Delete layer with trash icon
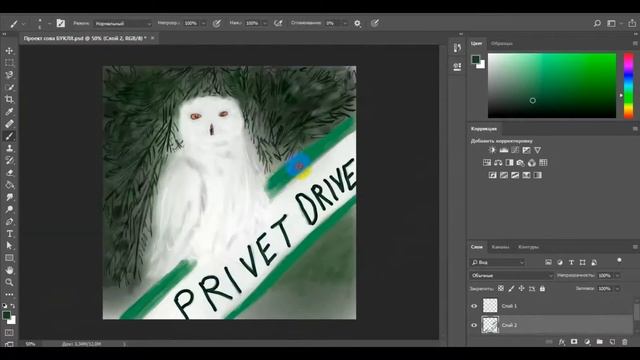This screenshot has width=640, height=360. tap(624, 342)
